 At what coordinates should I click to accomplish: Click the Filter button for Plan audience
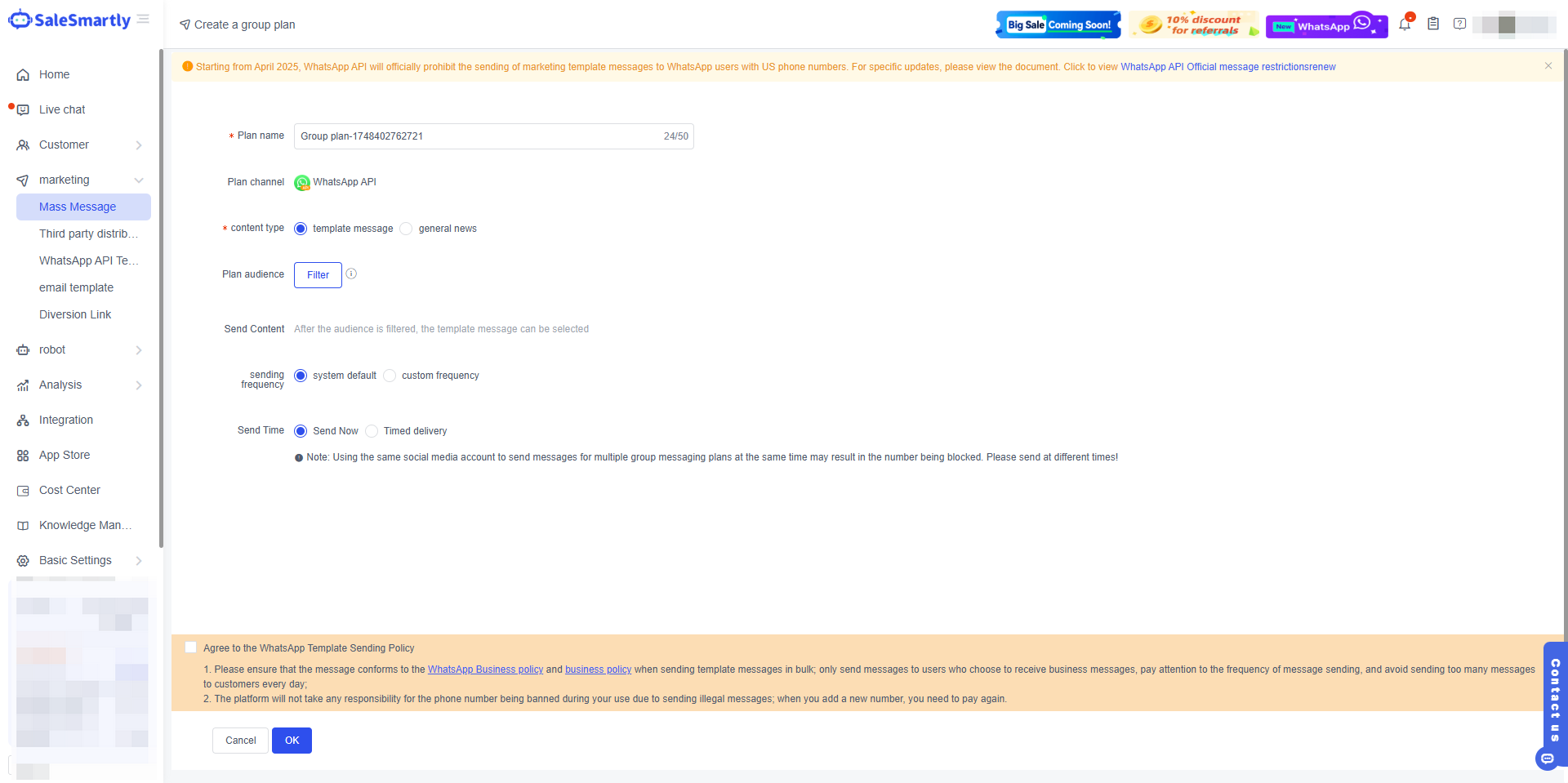(318, 275)
